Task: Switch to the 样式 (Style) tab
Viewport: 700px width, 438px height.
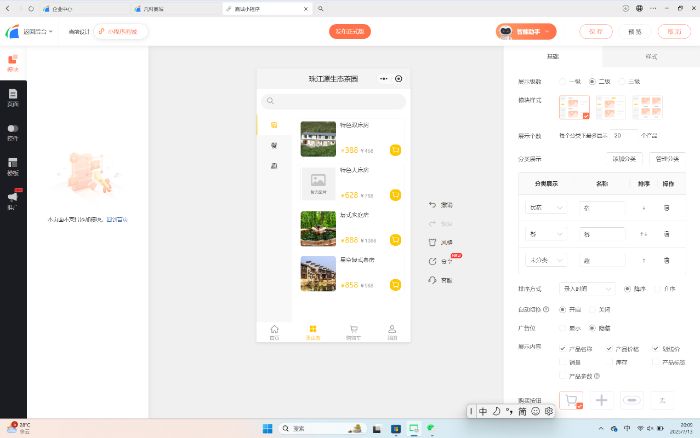Action: tap(651, 57)
